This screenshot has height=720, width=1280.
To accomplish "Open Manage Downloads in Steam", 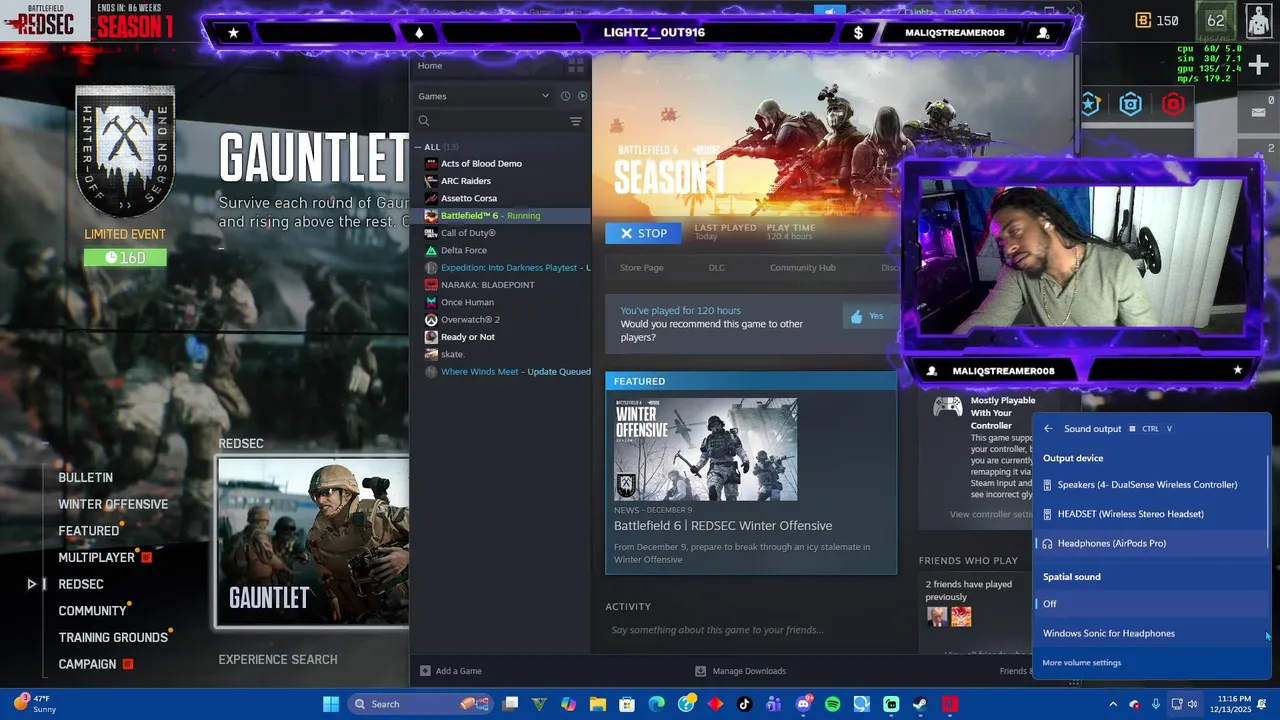I will click(740, 671).
